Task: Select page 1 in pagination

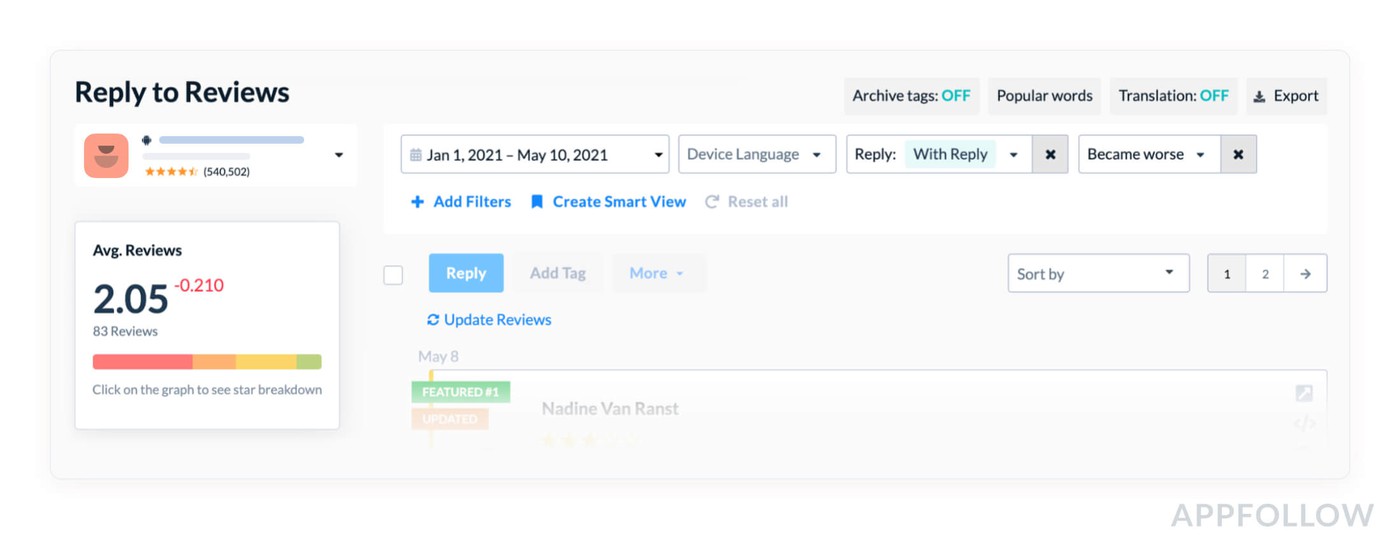Action: (x=1227, y=274)
